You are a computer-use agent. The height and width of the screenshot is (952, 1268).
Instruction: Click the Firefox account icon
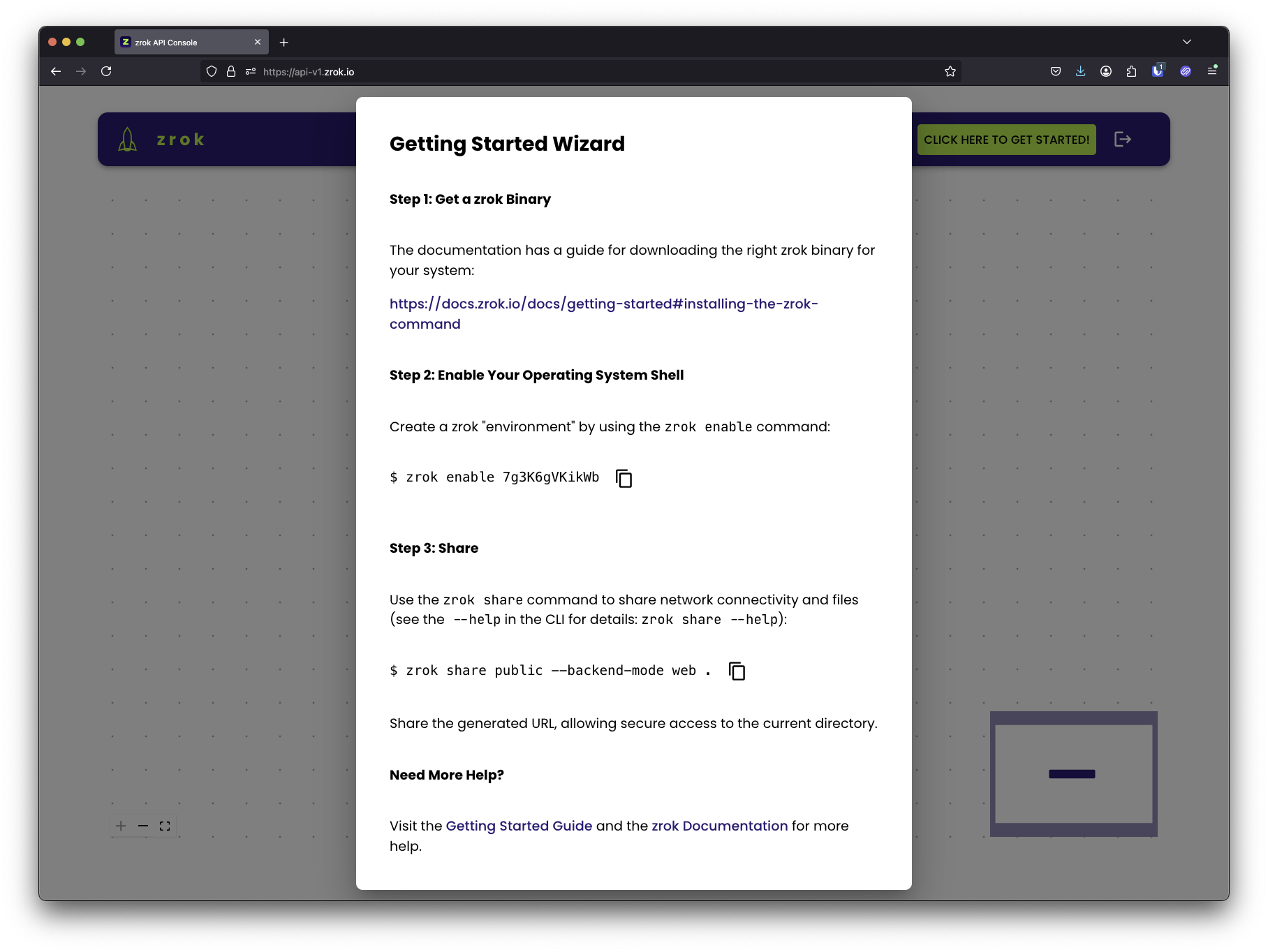[1106, 71]
